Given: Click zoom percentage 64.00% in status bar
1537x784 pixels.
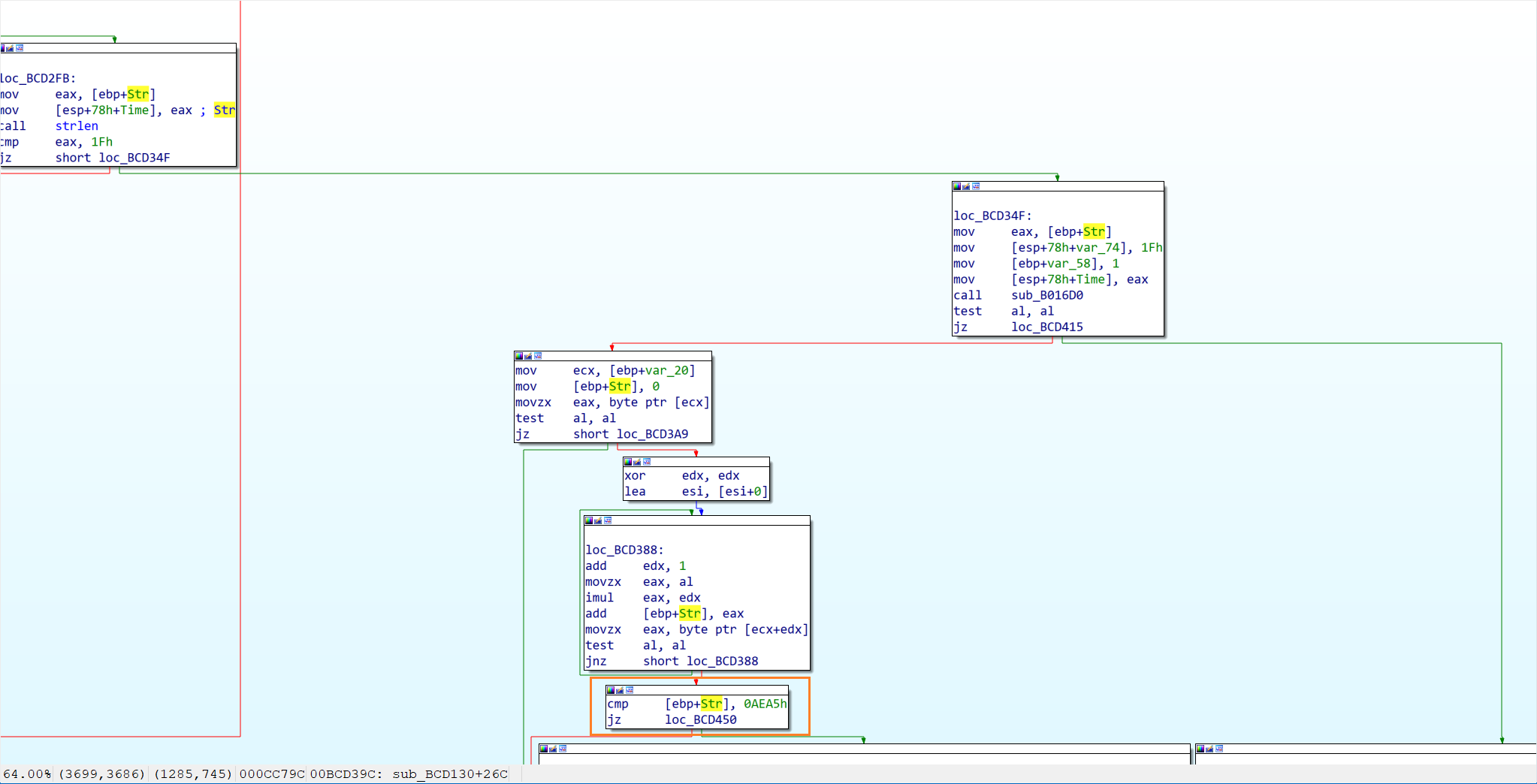Looking at the screenshot, I should 27,773.
